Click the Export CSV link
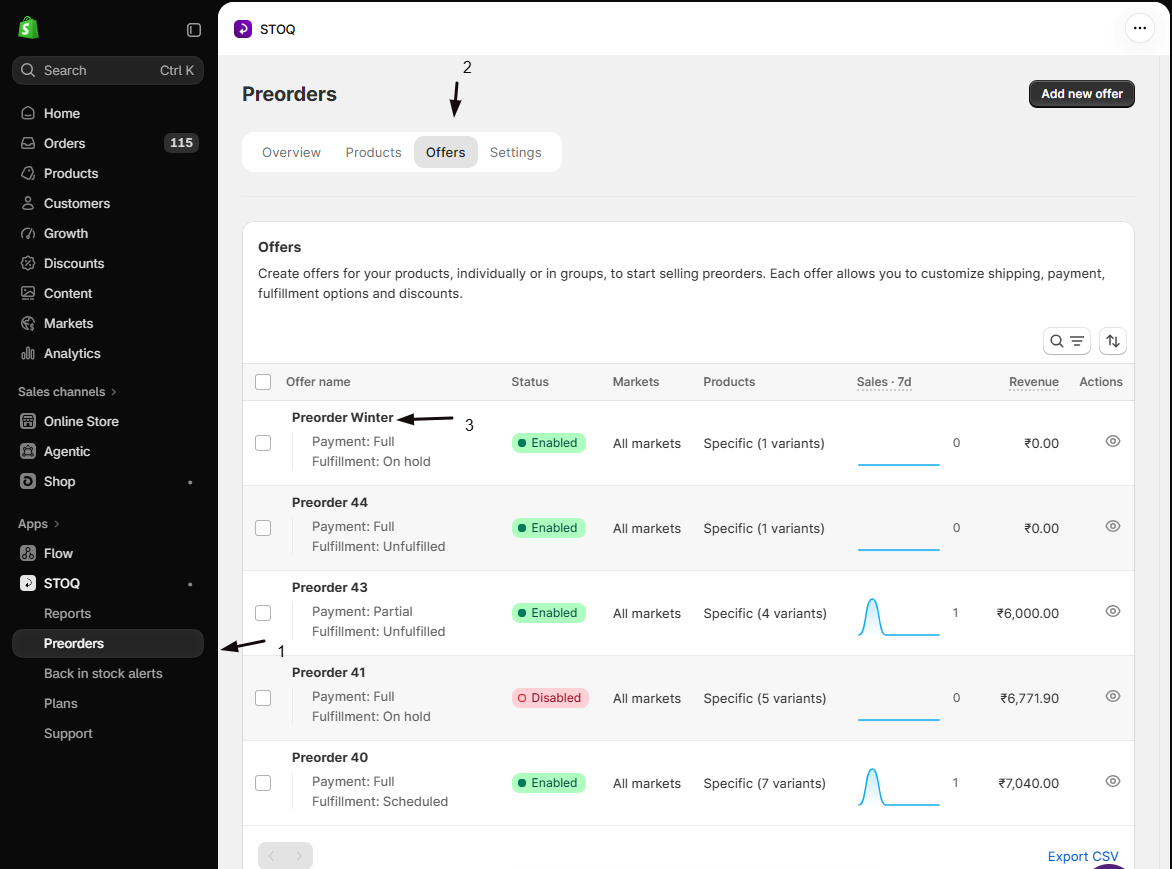This screenshot has height=869, width=1172. pos(1082,856)
